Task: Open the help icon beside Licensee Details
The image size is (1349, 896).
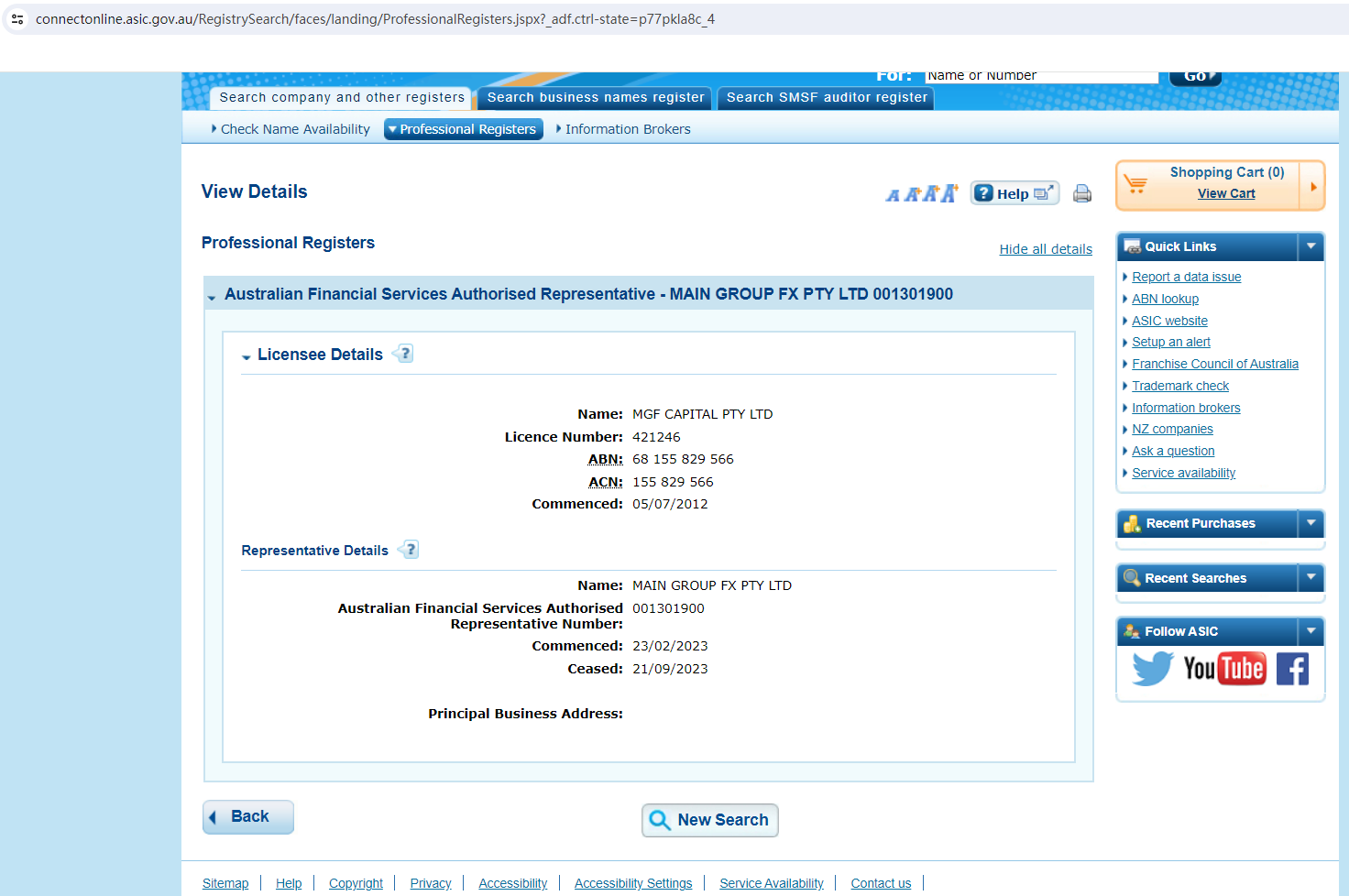Action: [404, 354]
